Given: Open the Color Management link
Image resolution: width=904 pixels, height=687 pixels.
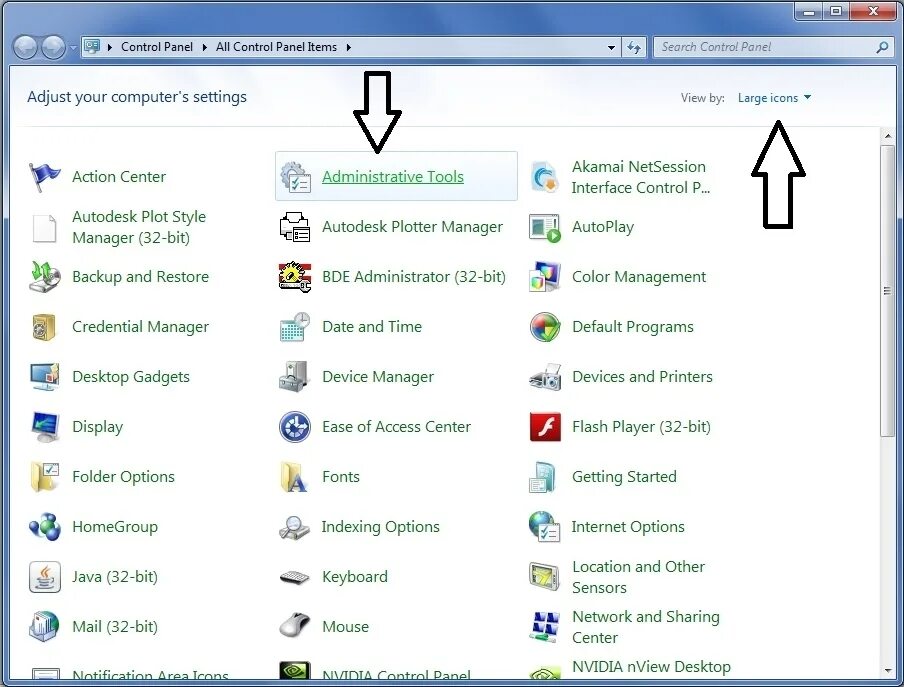Looking at the screenshot, I should [x=639, y=277].
